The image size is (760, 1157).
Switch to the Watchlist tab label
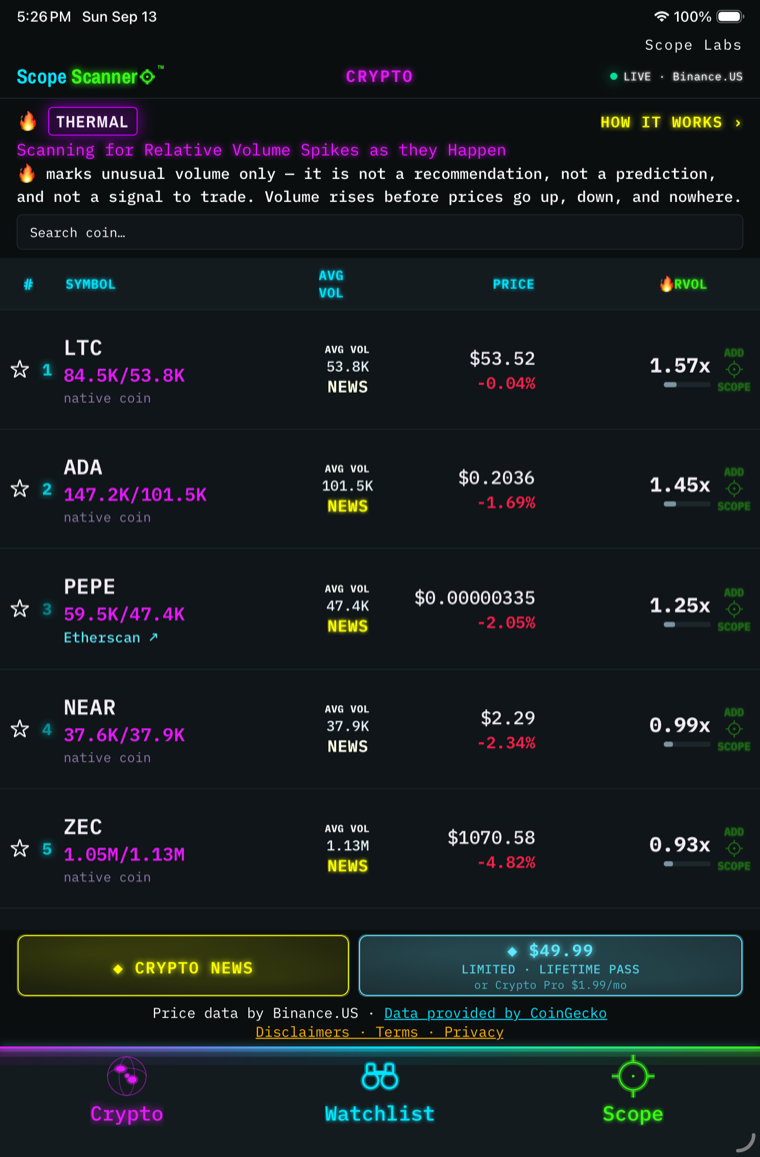[x=380, y=1113]
